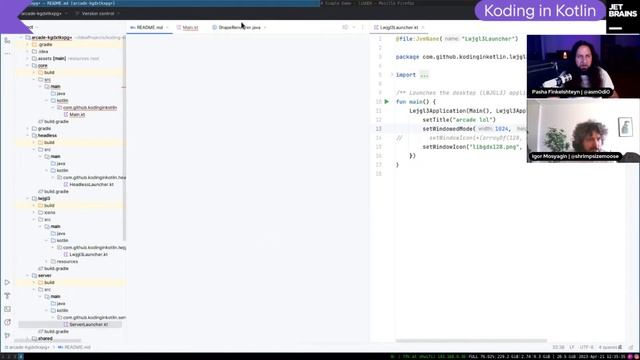This screenshot has width=640, height=360.
Task: Close the README.md editor tab
Action: 167,28
